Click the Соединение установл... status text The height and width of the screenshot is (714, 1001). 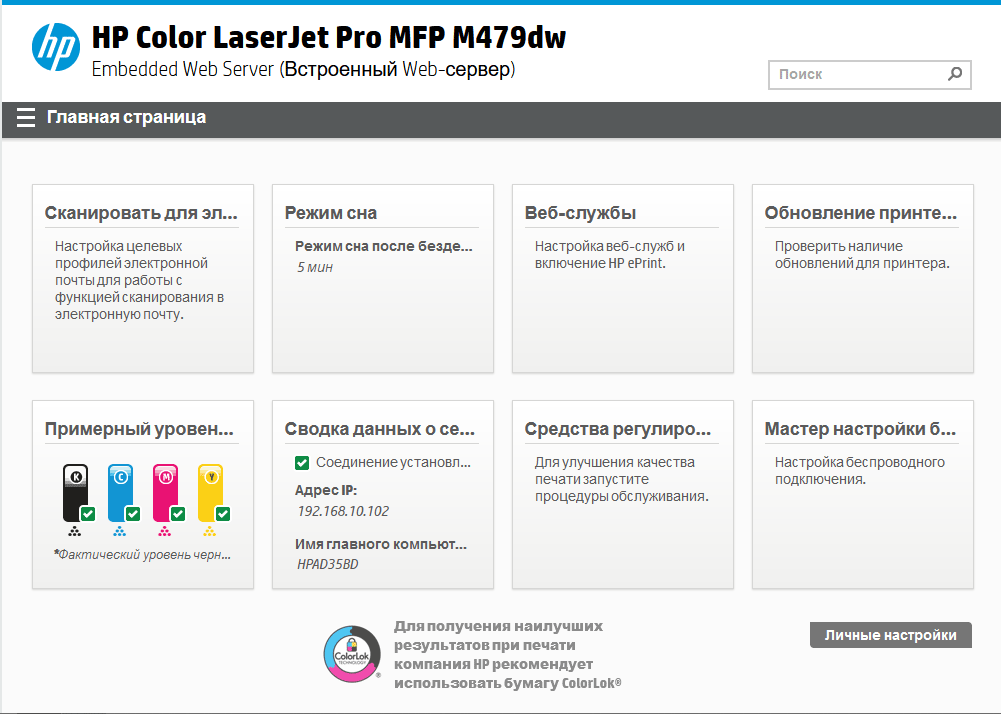[393, 462]
